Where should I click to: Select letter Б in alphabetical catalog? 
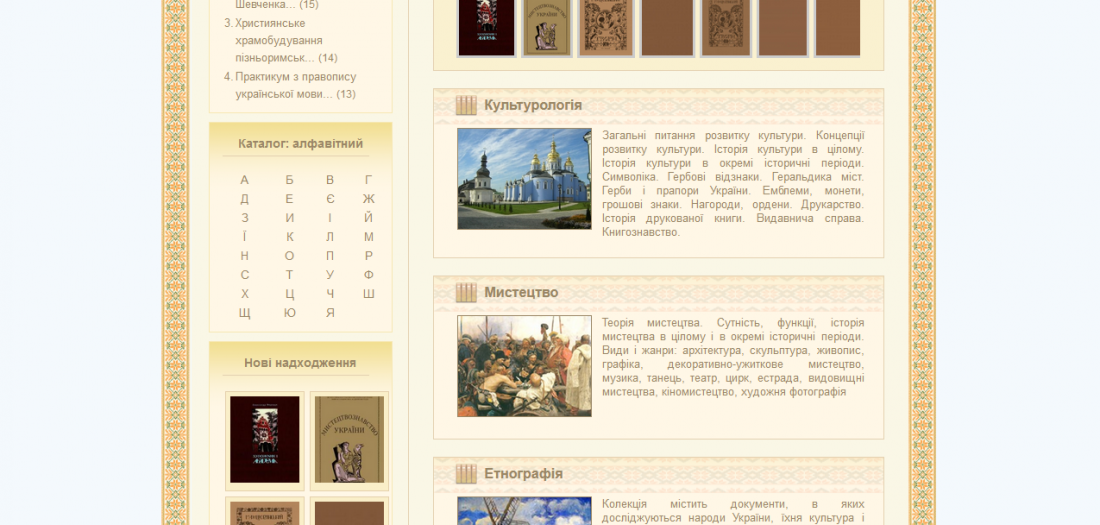289,180
